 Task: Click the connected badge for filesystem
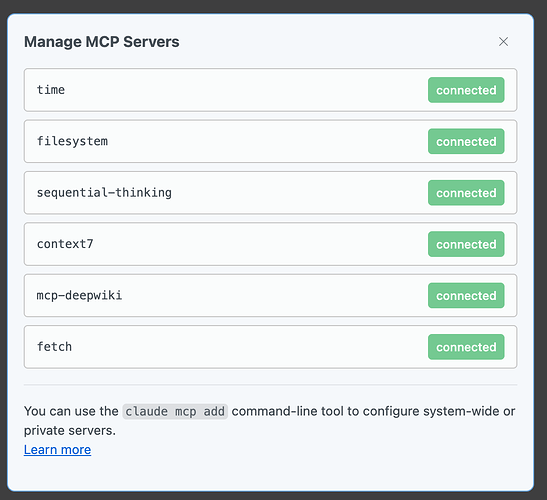click(x=466, y=141)
